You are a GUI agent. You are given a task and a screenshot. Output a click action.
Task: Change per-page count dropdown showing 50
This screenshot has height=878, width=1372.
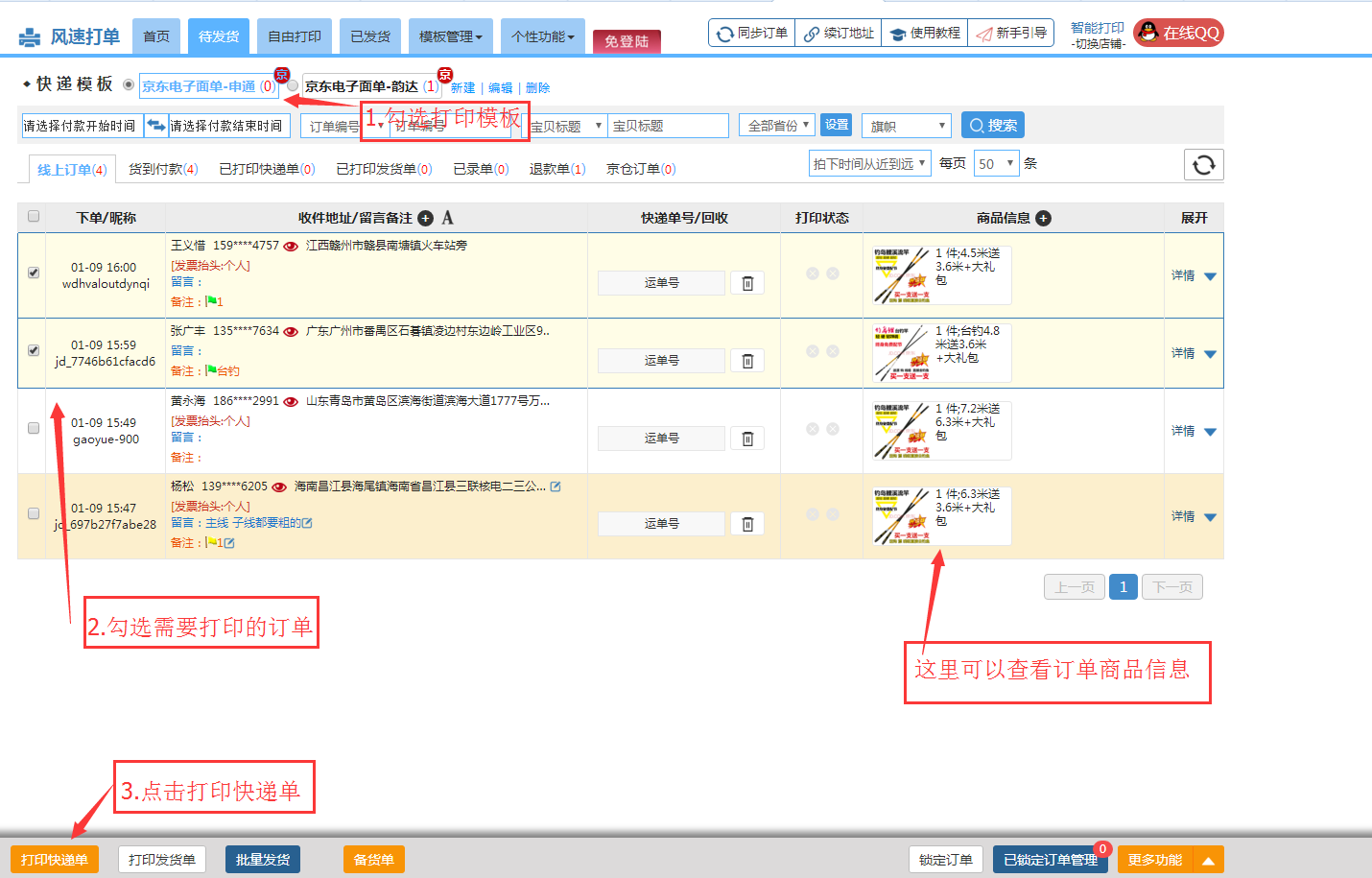coord(996,164)
